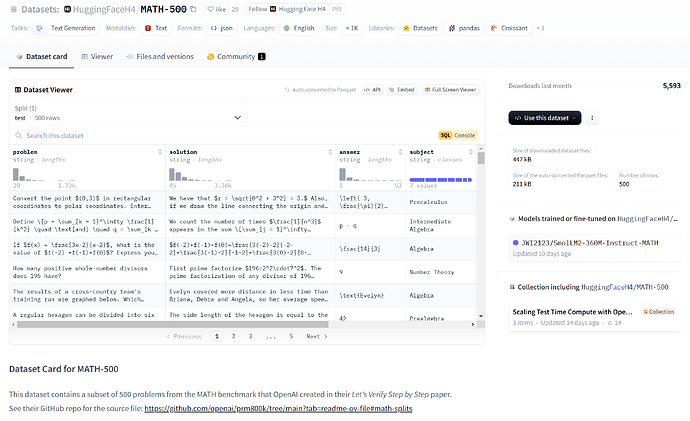Screen dimensions: 690x421
Task: Click the subject column class distribution bar
Action: pos(444,179)
